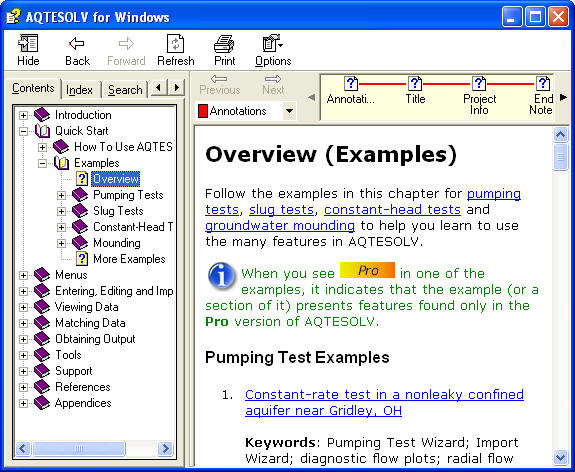Click tree scrollbar left arrow
Image resolution: width=575 pixels, height=472 pixels.
(23, 448)
